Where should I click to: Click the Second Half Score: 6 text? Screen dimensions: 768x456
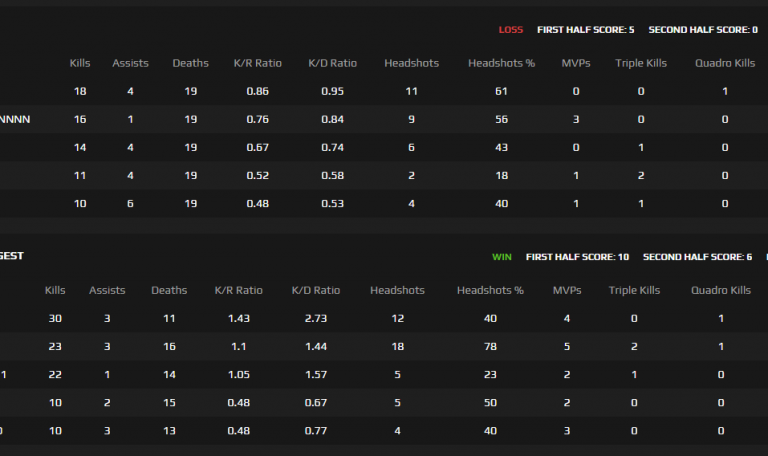pyautogui.click(x=697, y=256)
